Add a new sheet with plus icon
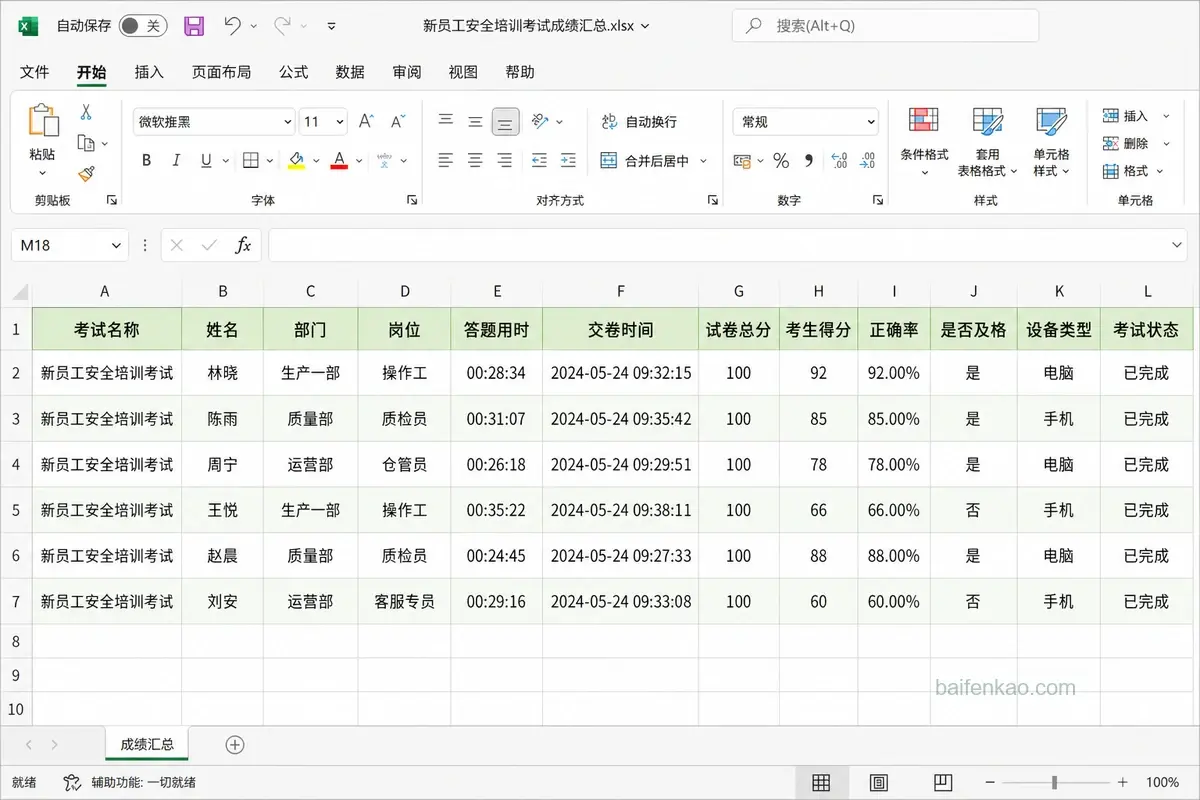This screenshot has height=800, width=1200. pyautogui.click(x=235, y=744)
